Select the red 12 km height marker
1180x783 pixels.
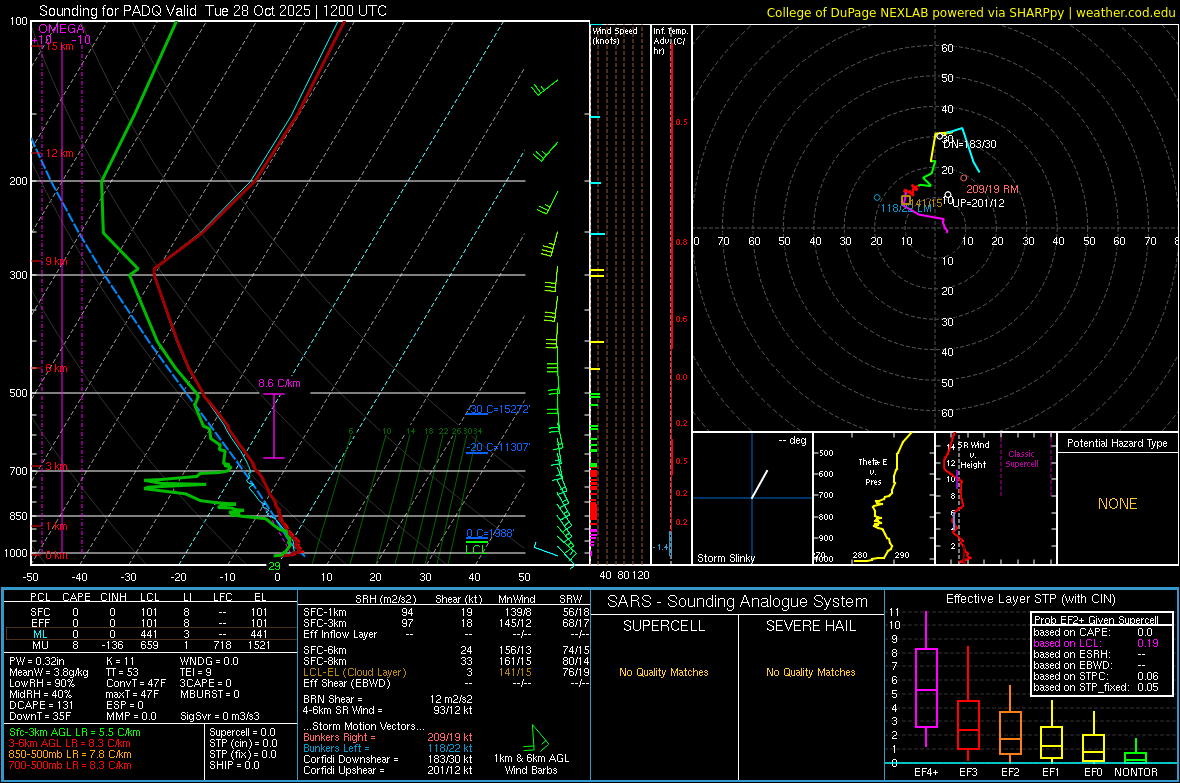click(x=58, y=153)
